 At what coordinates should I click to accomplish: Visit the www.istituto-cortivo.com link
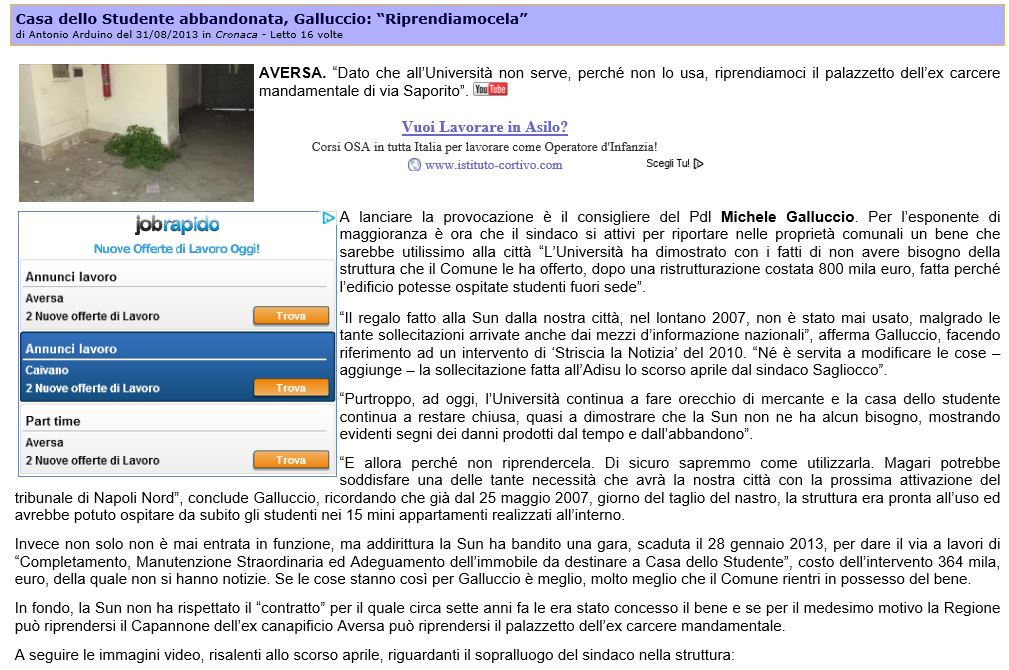point(493,165)
